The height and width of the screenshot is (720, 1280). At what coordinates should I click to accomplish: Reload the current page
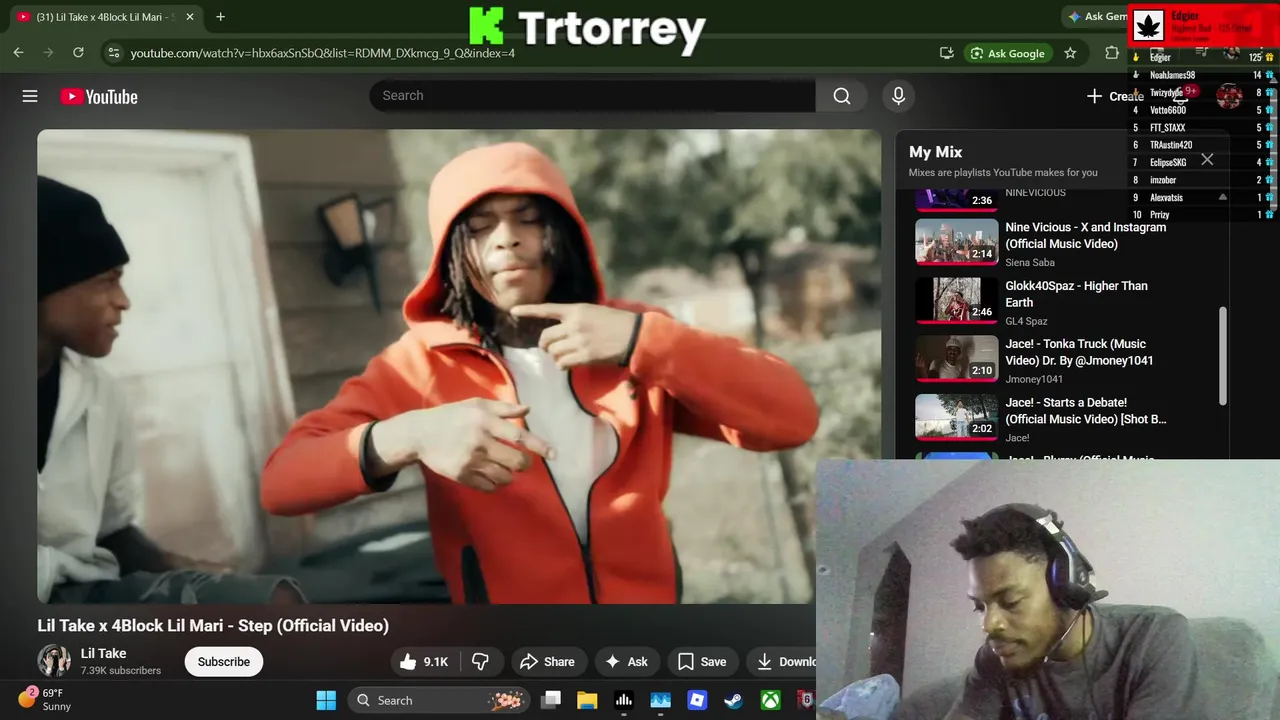(78, 53)
